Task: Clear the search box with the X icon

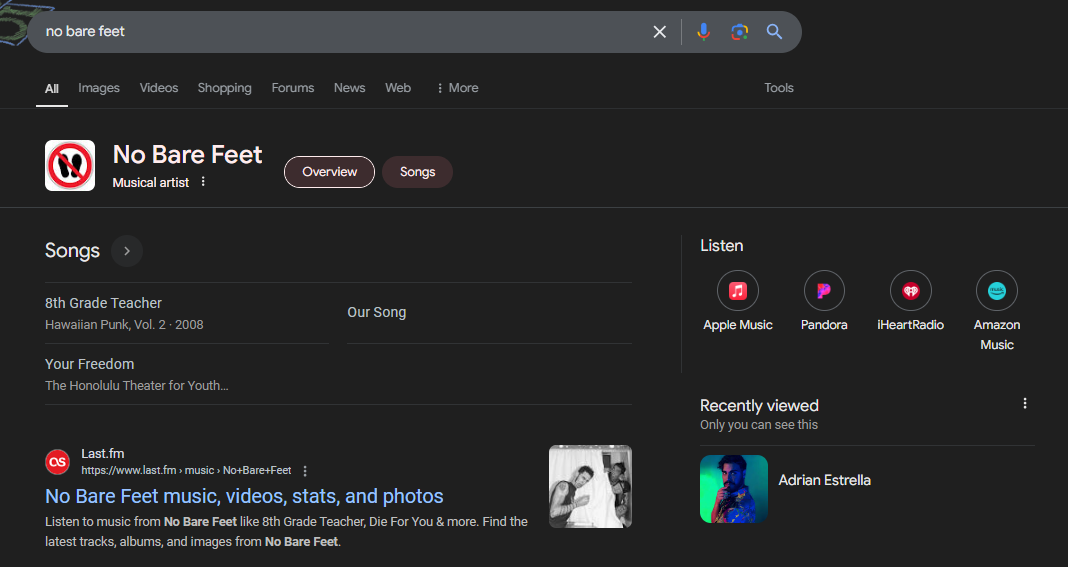Action: (x=659, y=31)
